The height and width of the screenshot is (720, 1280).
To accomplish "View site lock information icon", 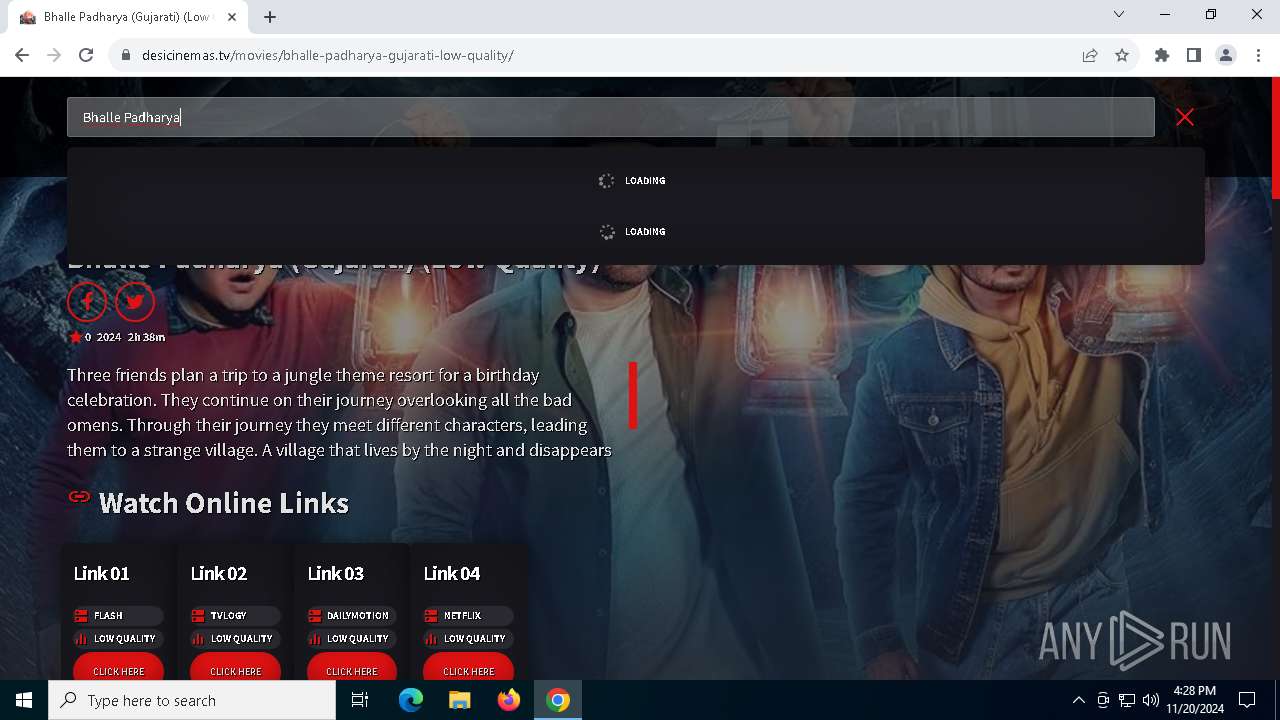I will (x=126, y=55).
